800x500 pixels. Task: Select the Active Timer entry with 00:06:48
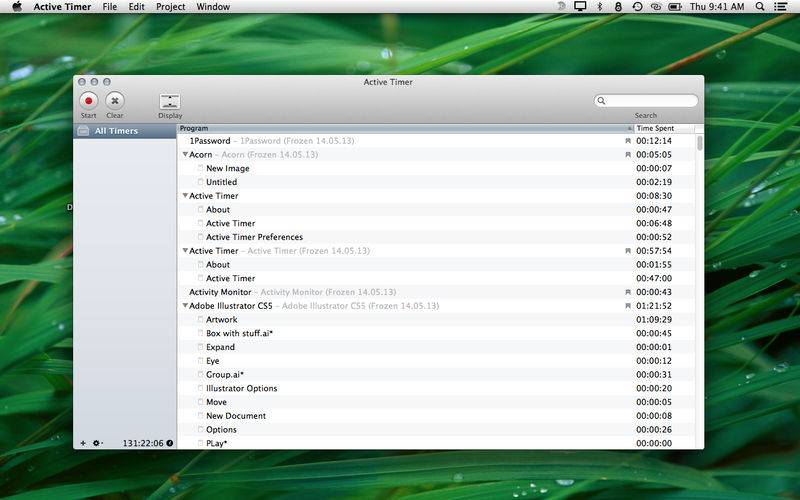click(x=436, y=223)
